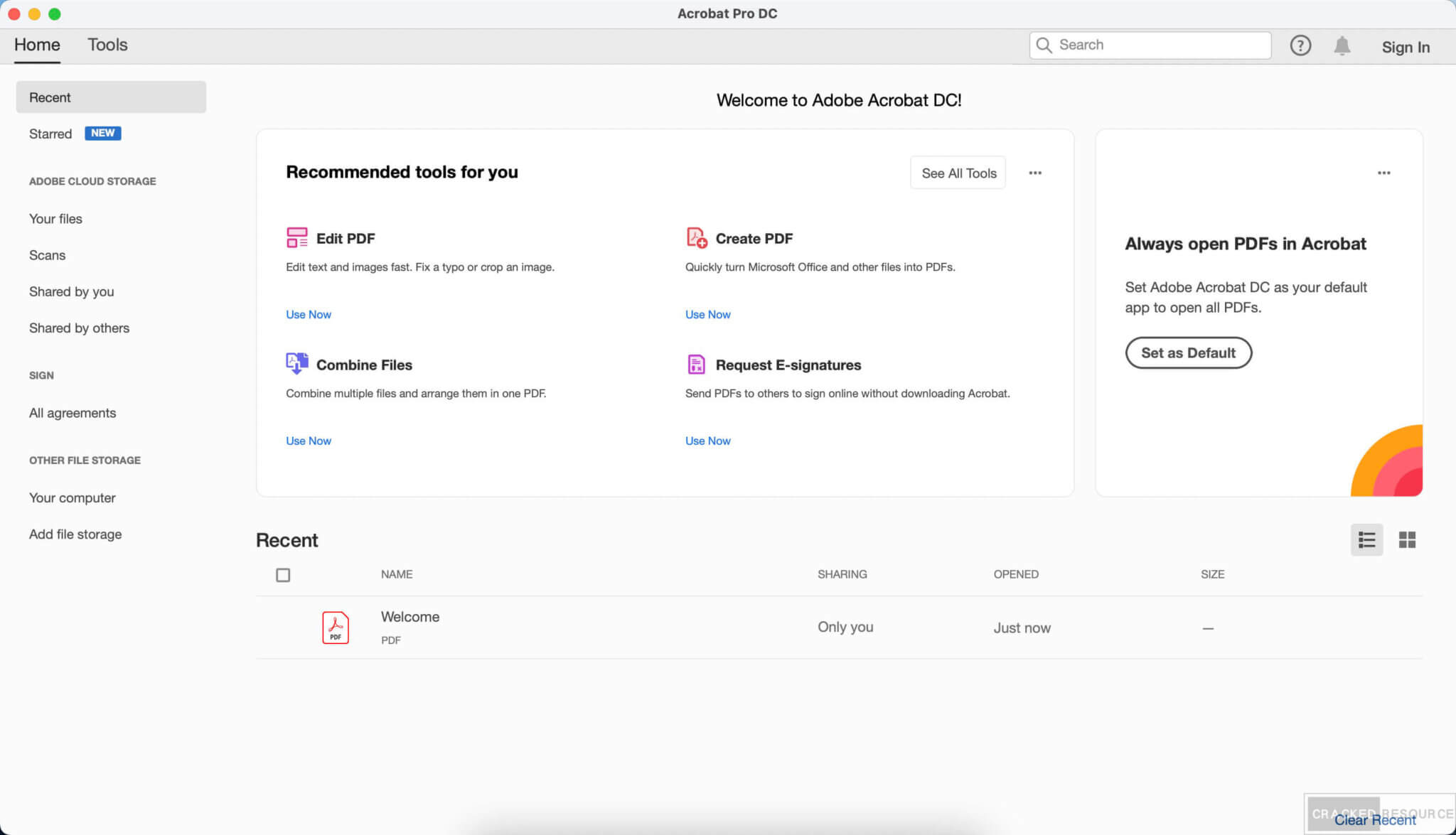Browse Your computer storage
Screen dimensions: 1456x835
(72, 497)
